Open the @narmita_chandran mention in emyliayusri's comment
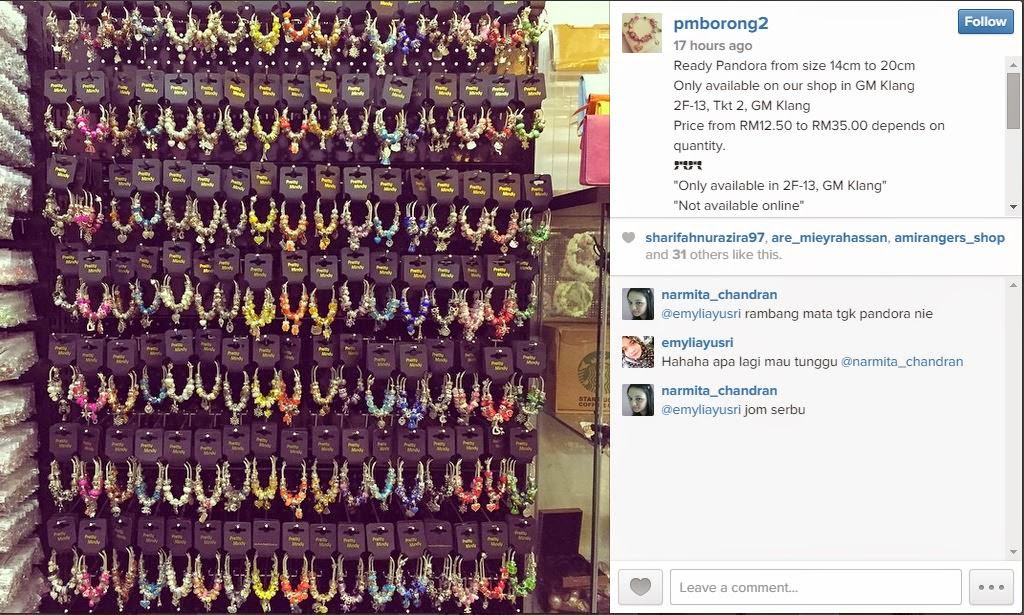 click(x=901, y=362)
